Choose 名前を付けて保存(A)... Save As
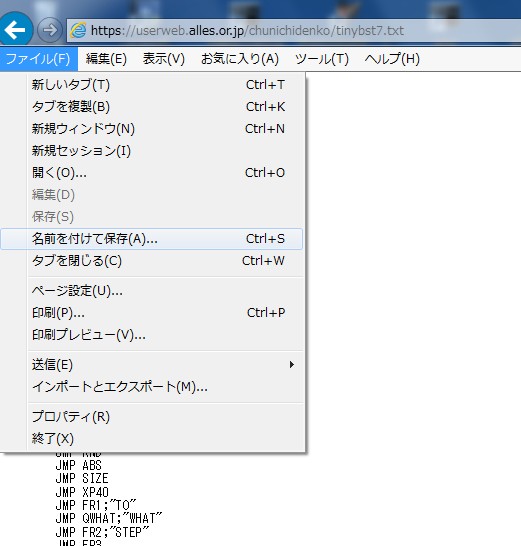The height and width of the screenshot is (546, 521). point(152,239)
